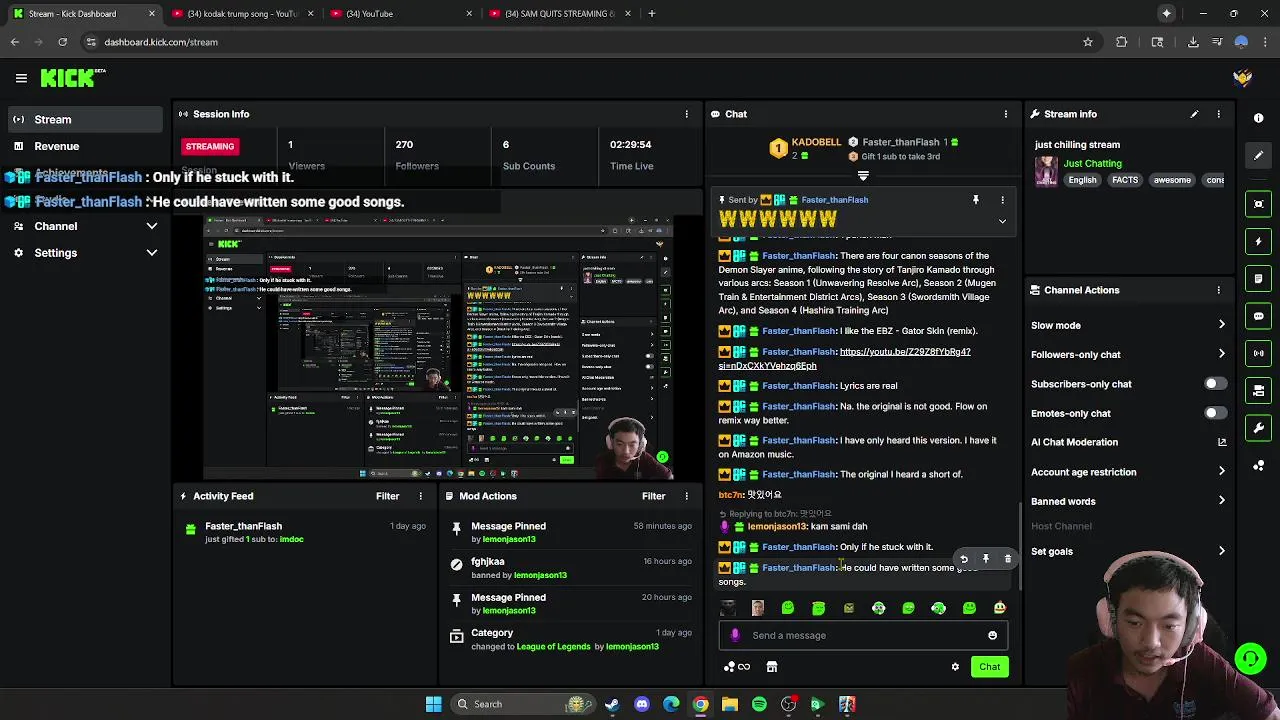
Task: Pin the hovered chat message
Action: point(986,559)
